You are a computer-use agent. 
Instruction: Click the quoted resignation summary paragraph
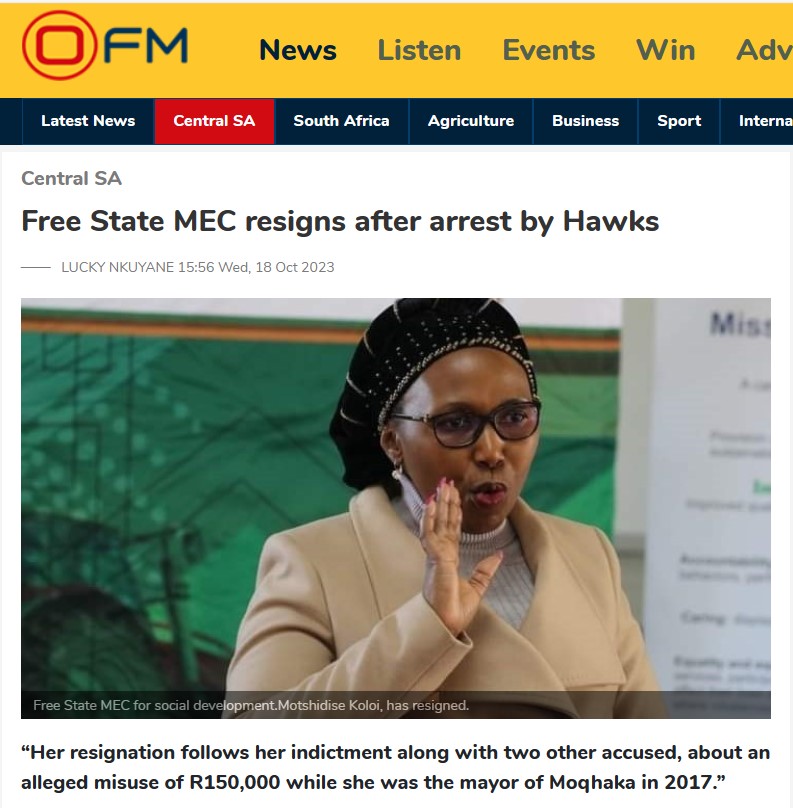coord(396,767)
